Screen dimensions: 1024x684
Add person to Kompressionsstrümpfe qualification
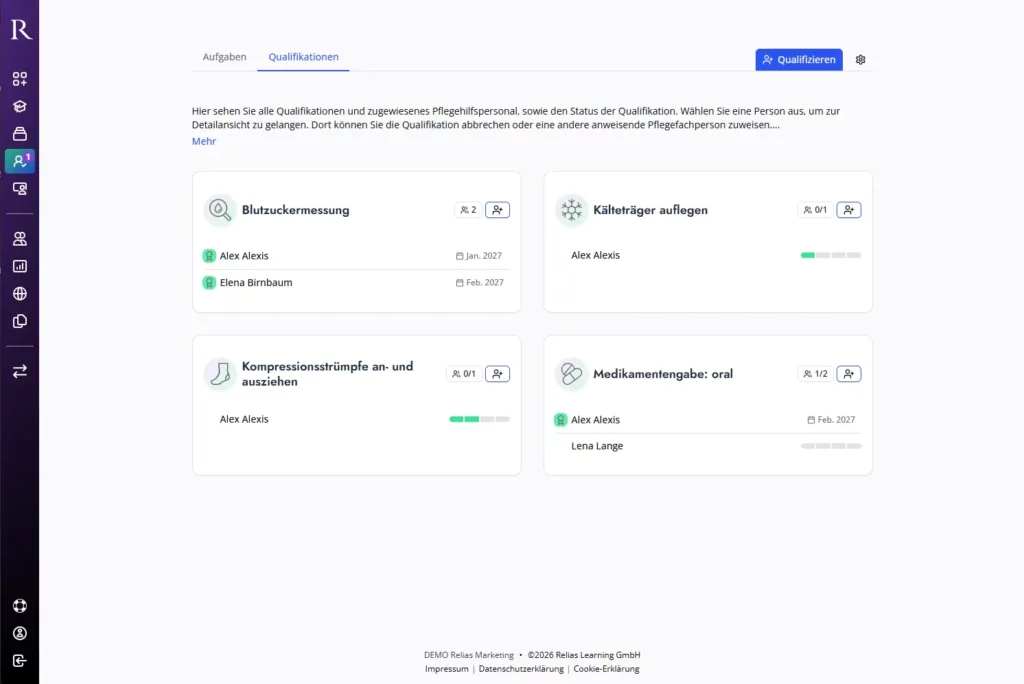[x=498, y=374]
